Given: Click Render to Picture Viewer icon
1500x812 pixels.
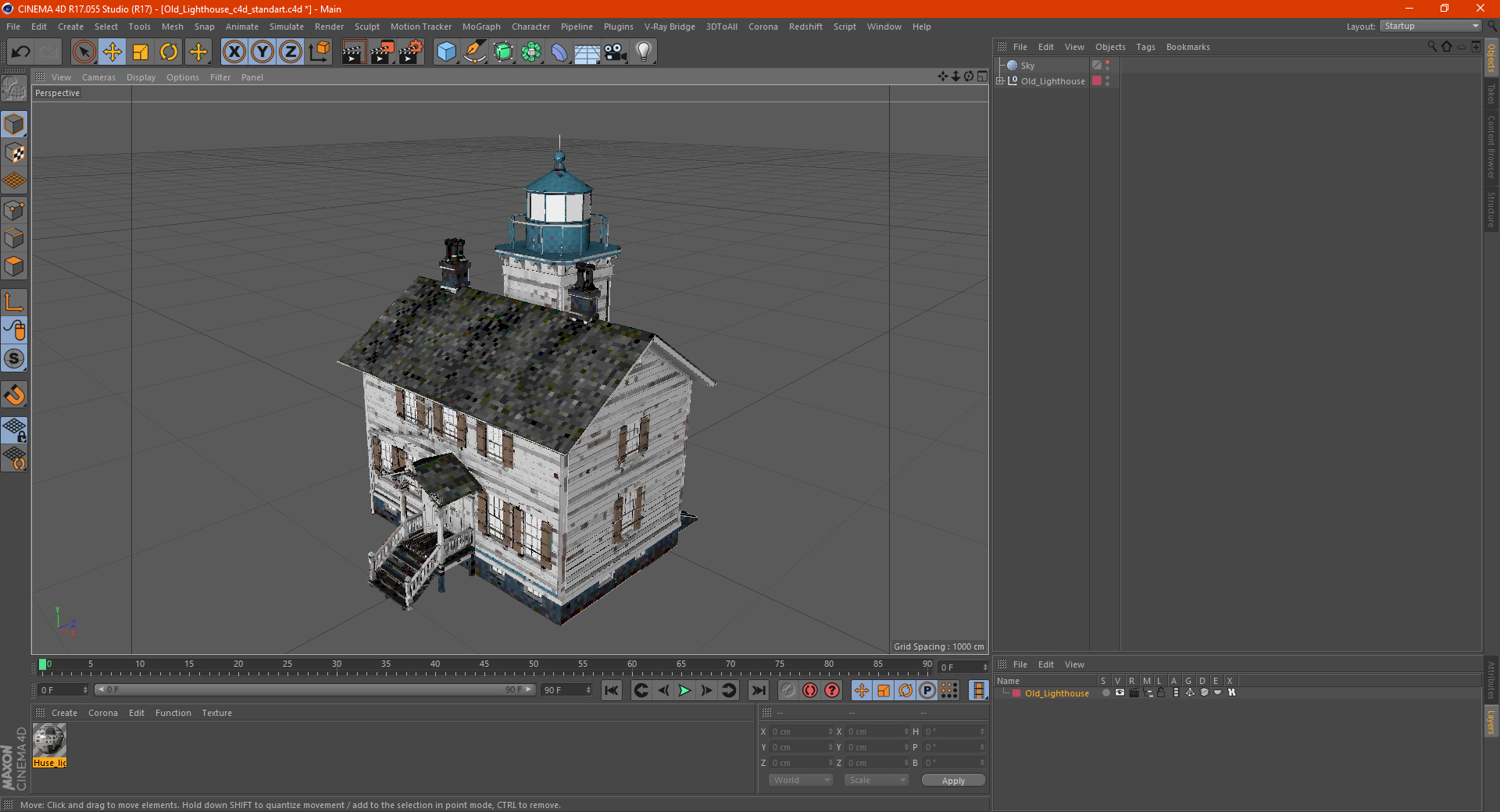Looking at the screenshot, I should tap(382, 52).
